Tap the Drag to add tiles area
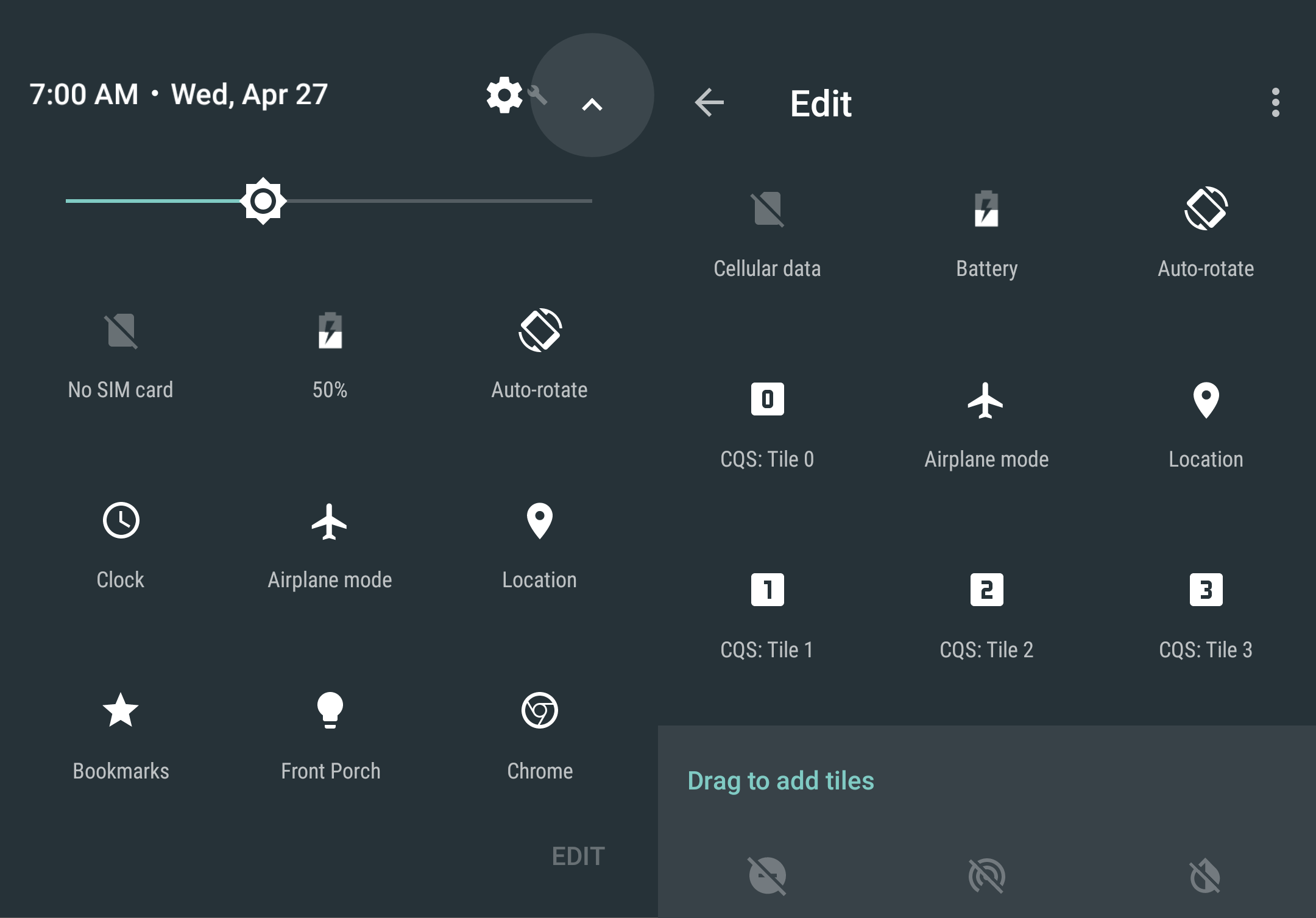Image resolution: width=1316 pixels, height=918 pixels. point(780,780)
